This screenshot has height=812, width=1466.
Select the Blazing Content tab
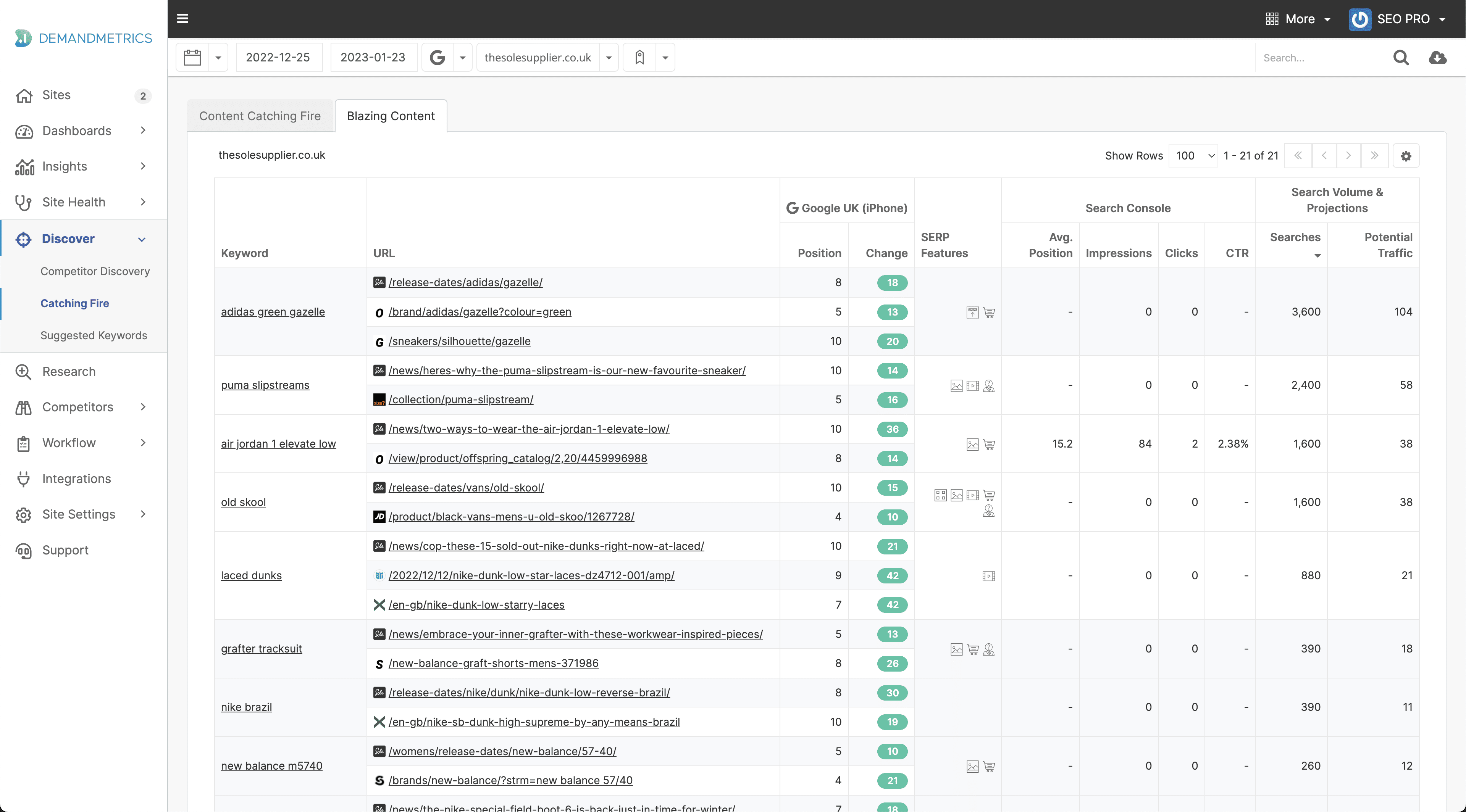[x=391, y=116]
